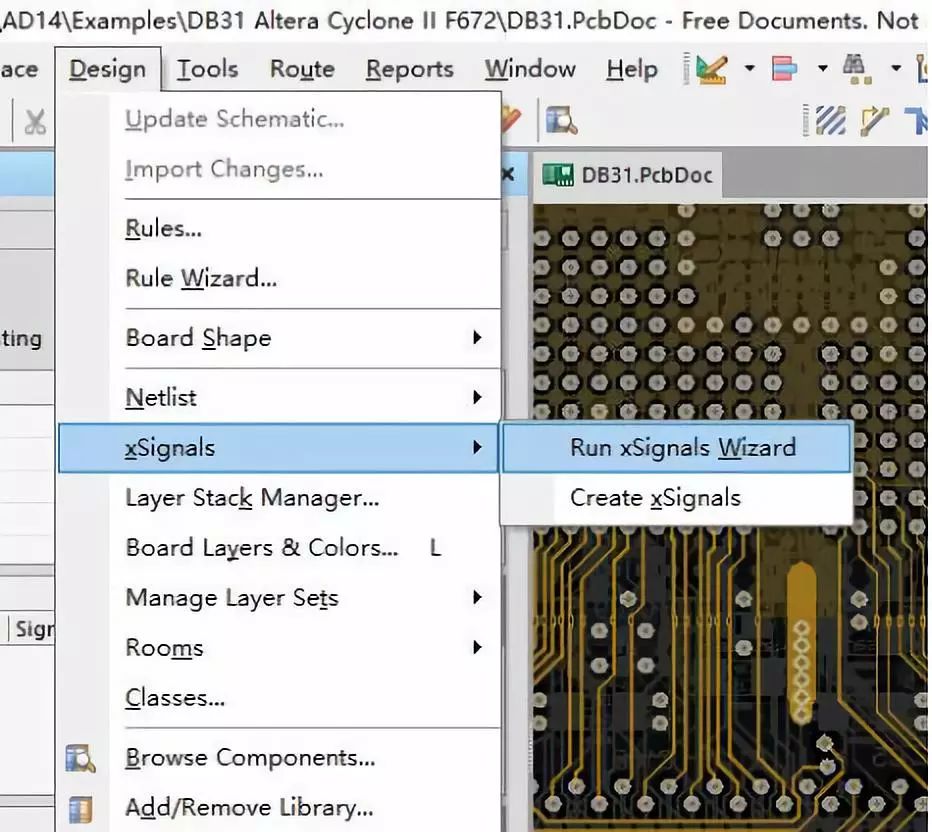
Task: Click the green PCB icon on DB31.PcbDoc tab
Action: point(558,175)
